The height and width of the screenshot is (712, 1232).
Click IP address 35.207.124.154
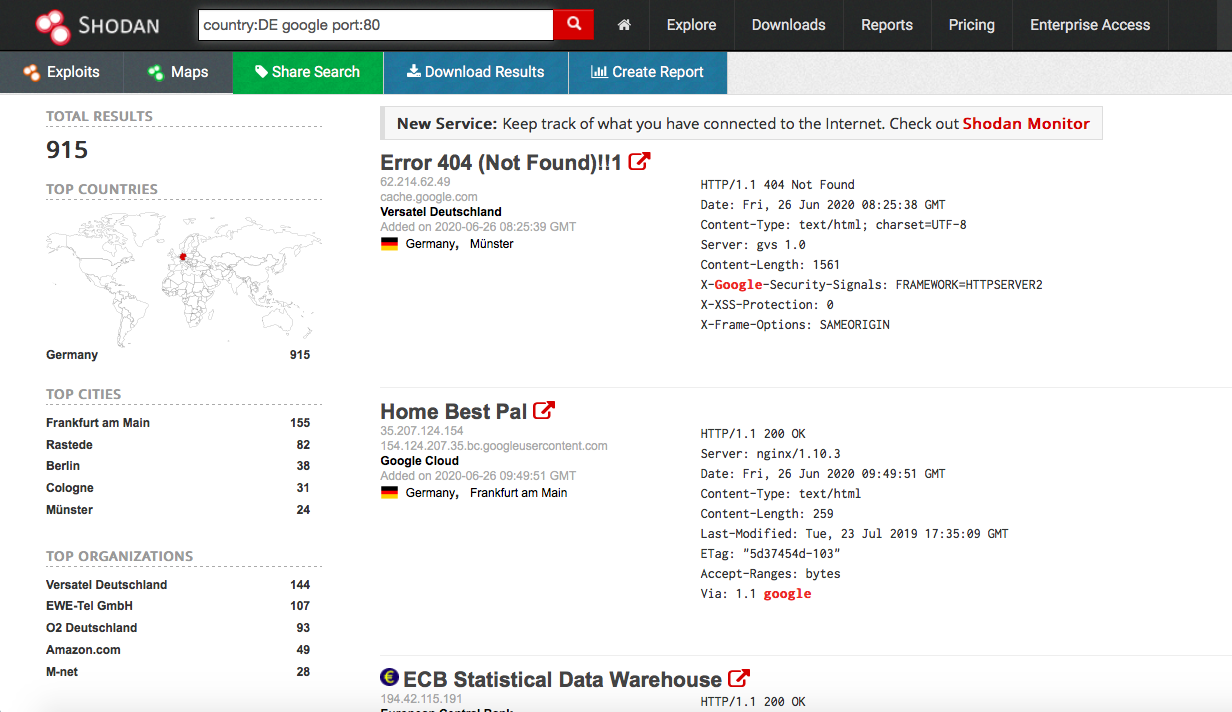coord(422,431)
